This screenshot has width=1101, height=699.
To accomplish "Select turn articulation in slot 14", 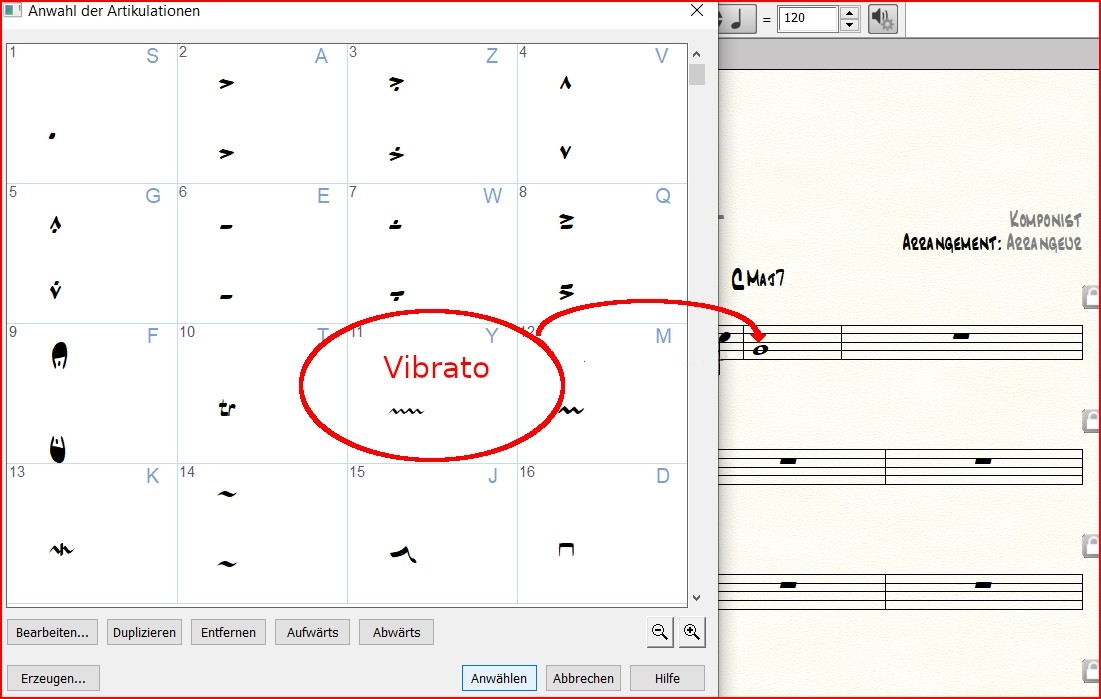I will coord(262,533).
